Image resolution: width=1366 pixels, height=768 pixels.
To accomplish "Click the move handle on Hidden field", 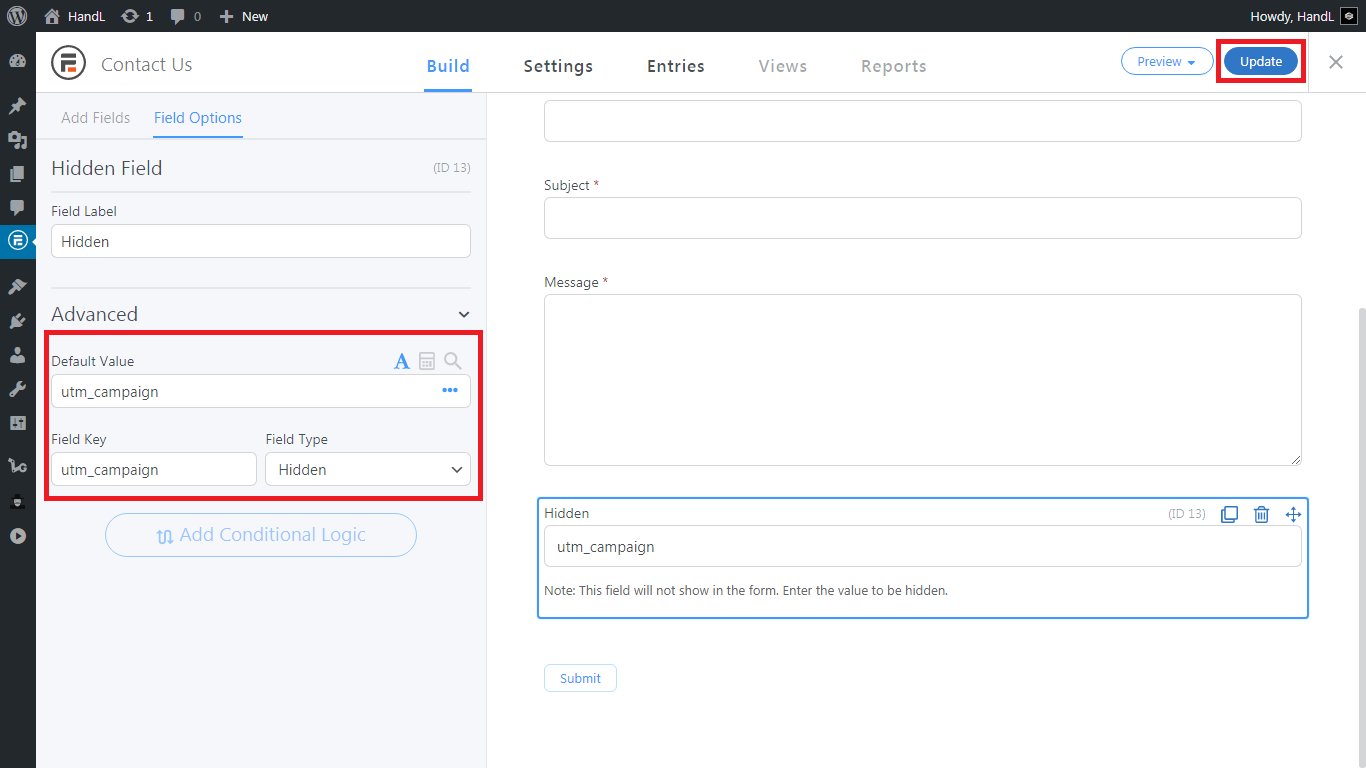I will click(1293, 514).
